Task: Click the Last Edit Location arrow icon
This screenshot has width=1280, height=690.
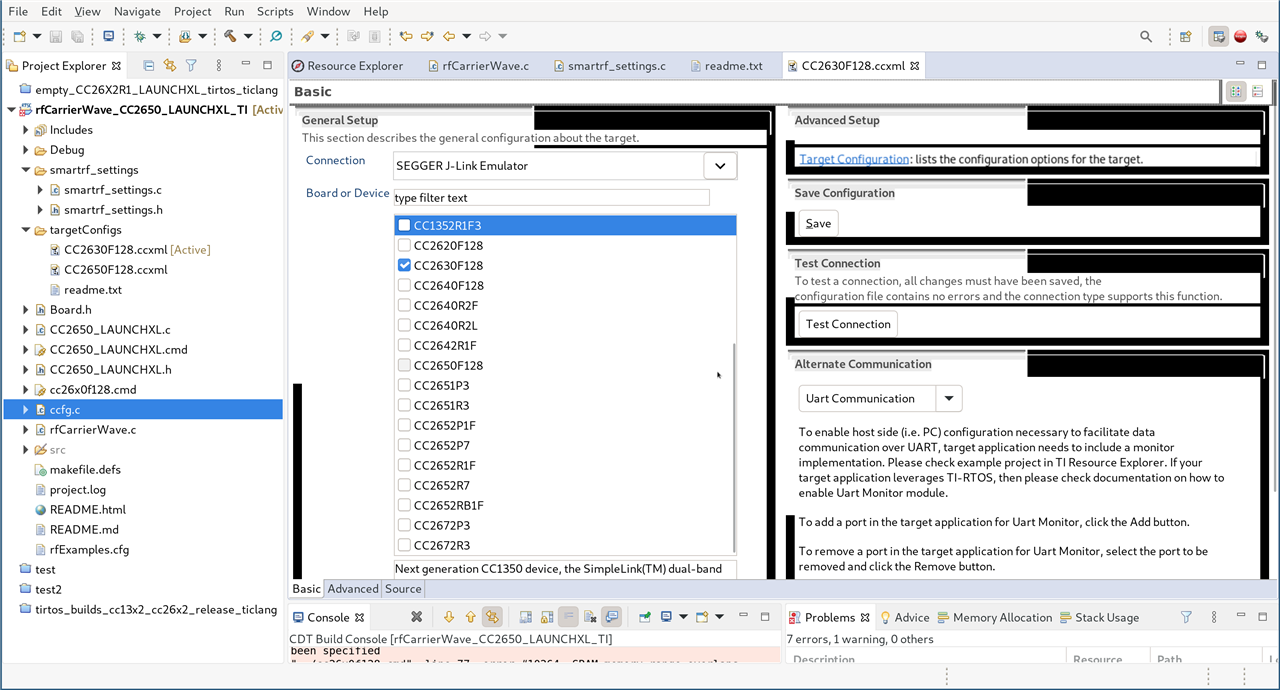Action: click(x=405, y=36)
